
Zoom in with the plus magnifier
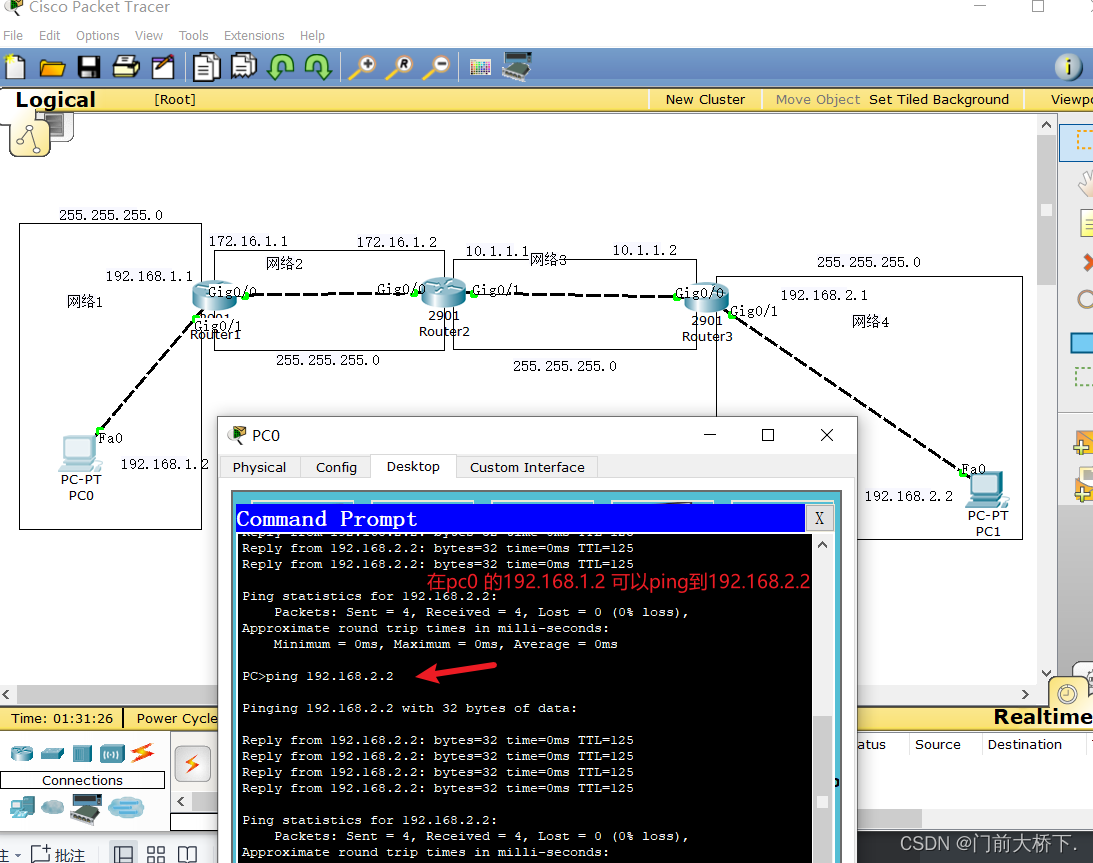[x=362, y=68]
